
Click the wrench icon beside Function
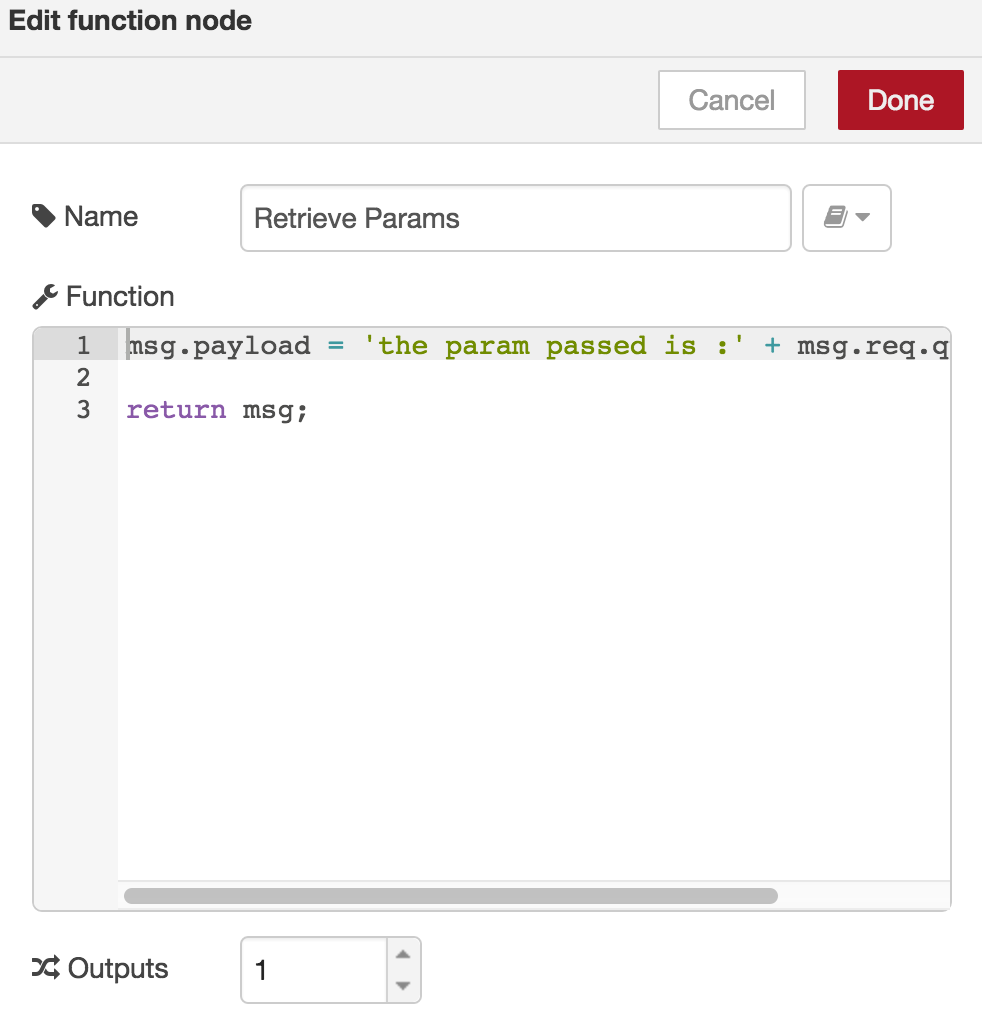click(x=45, y=297)
